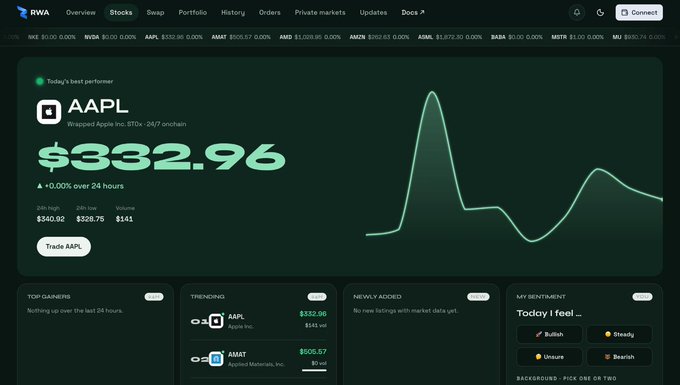The height and width of the screenshot is (385, 680).
Task: Click MSTR in the ticker strip
Action: point(577,37)
